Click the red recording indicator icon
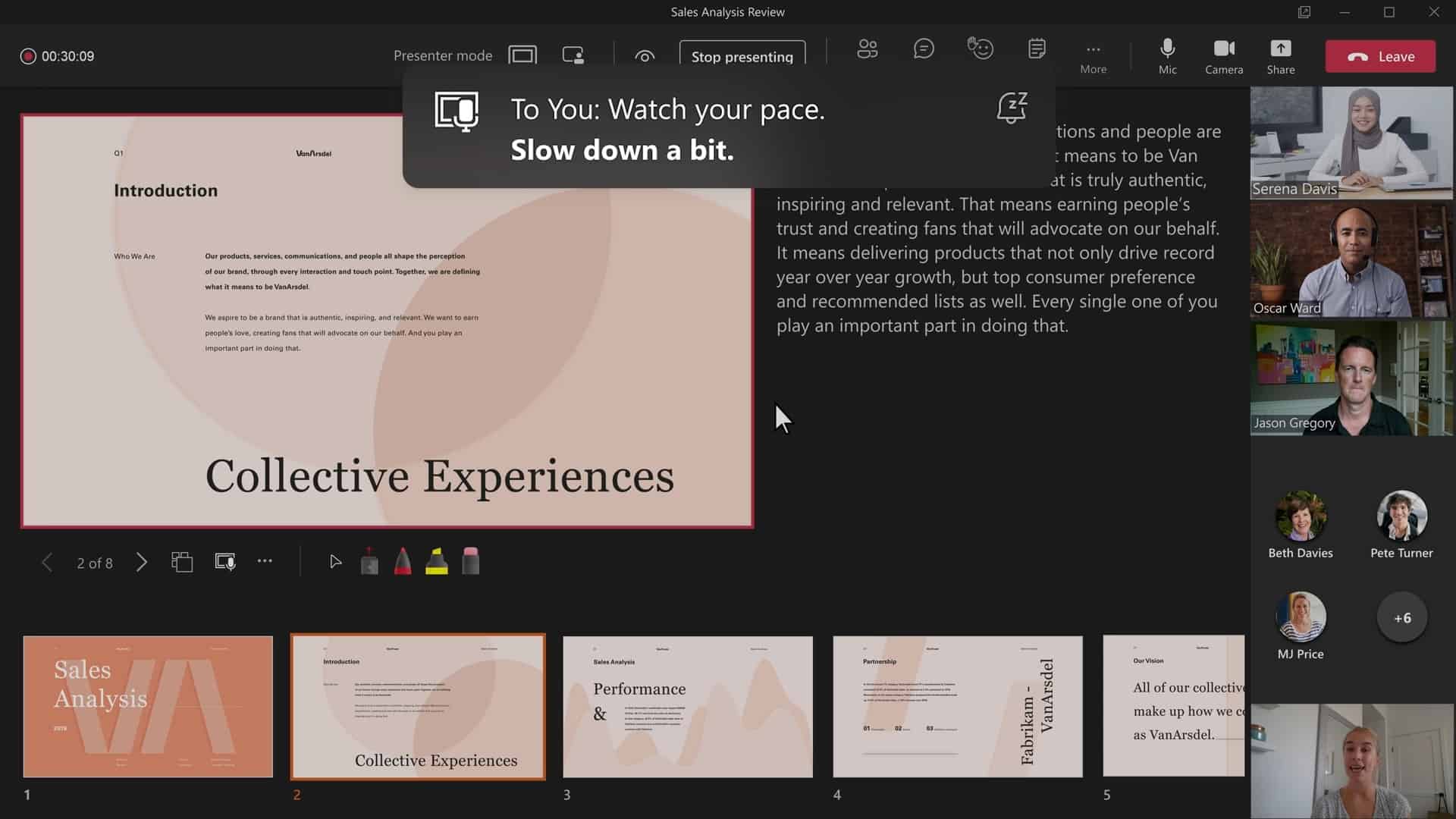This screenshot has height=819, width=1456. coord(28,56)
